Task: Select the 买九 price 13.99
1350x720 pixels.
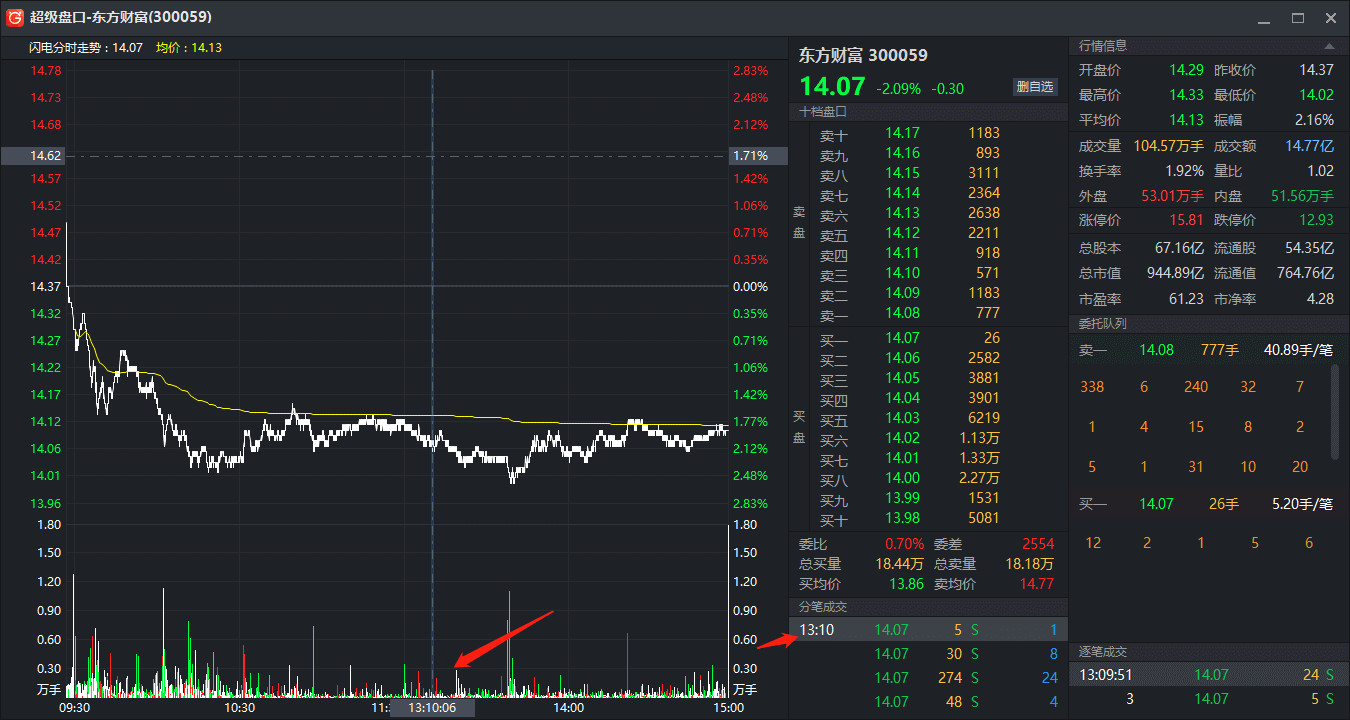Action: [x=902, y=498]
